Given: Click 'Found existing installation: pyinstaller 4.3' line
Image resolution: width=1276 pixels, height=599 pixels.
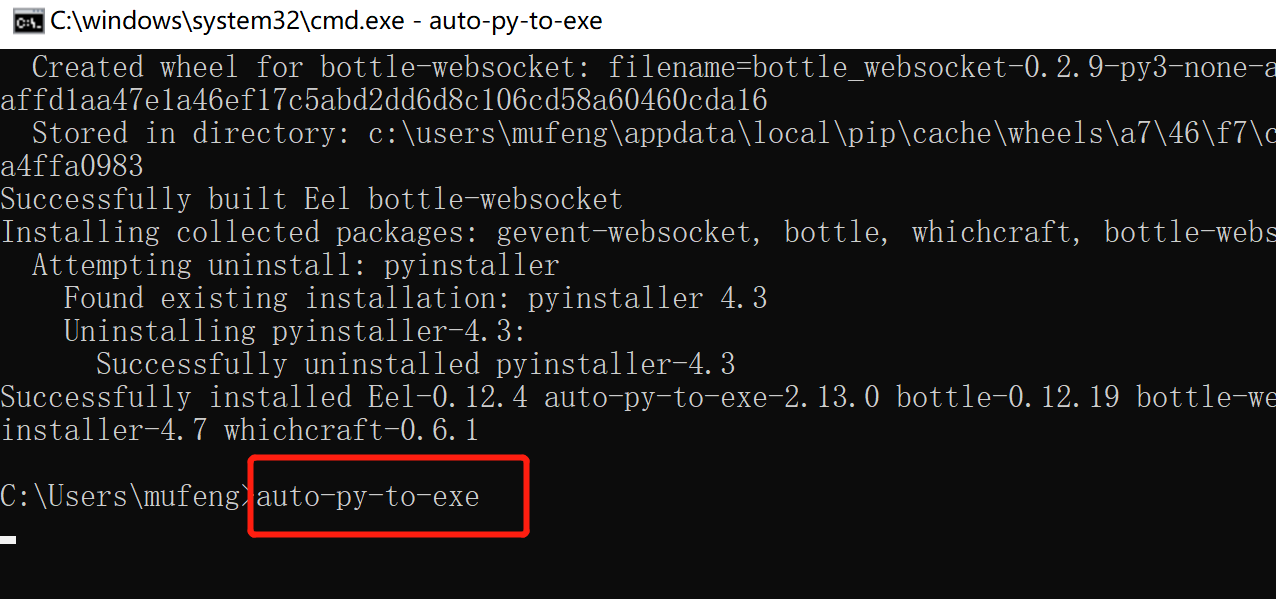Looking at the screenshot, I should pyautogui.click(x=416, y=298).
